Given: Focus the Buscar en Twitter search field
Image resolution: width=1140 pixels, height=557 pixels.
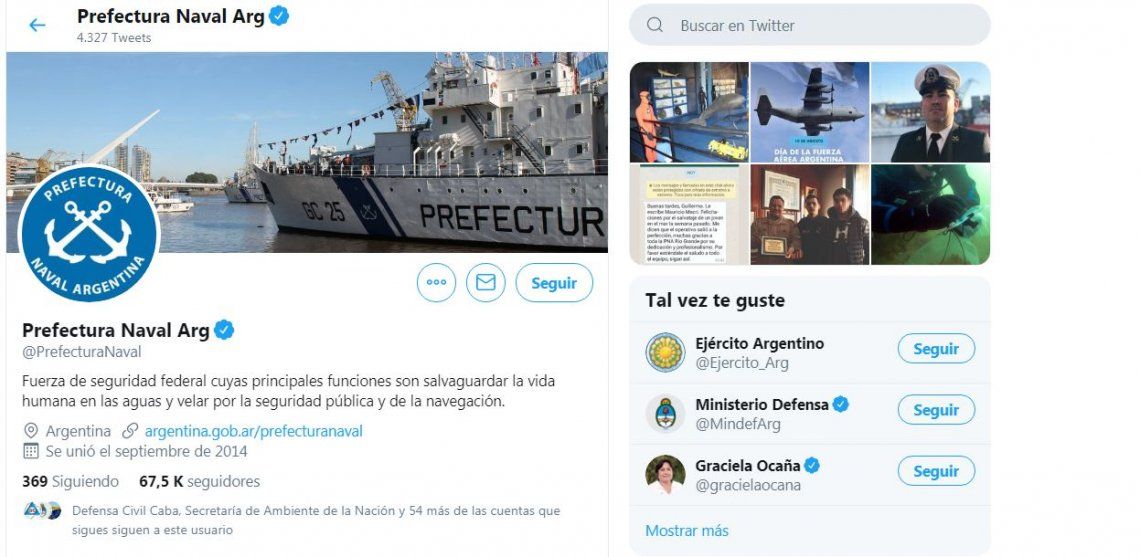Looking at the screenshot, I should click(x=809, y=25).
